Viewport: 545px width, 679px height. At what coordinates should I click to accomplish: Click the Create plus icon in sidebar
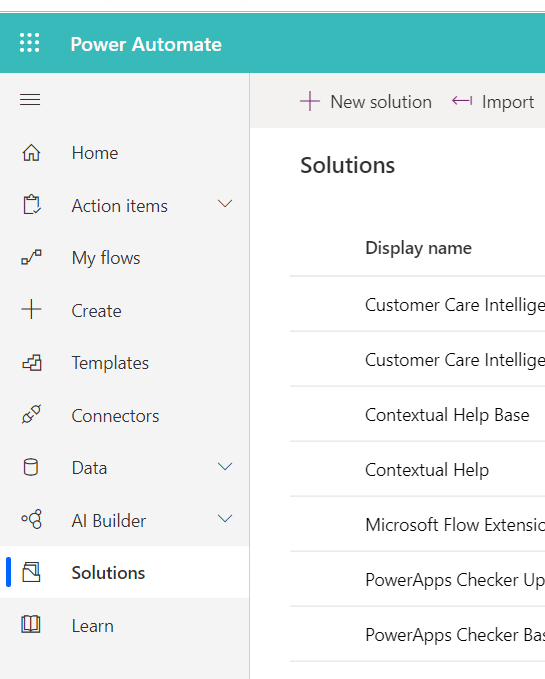click(31, 310)
